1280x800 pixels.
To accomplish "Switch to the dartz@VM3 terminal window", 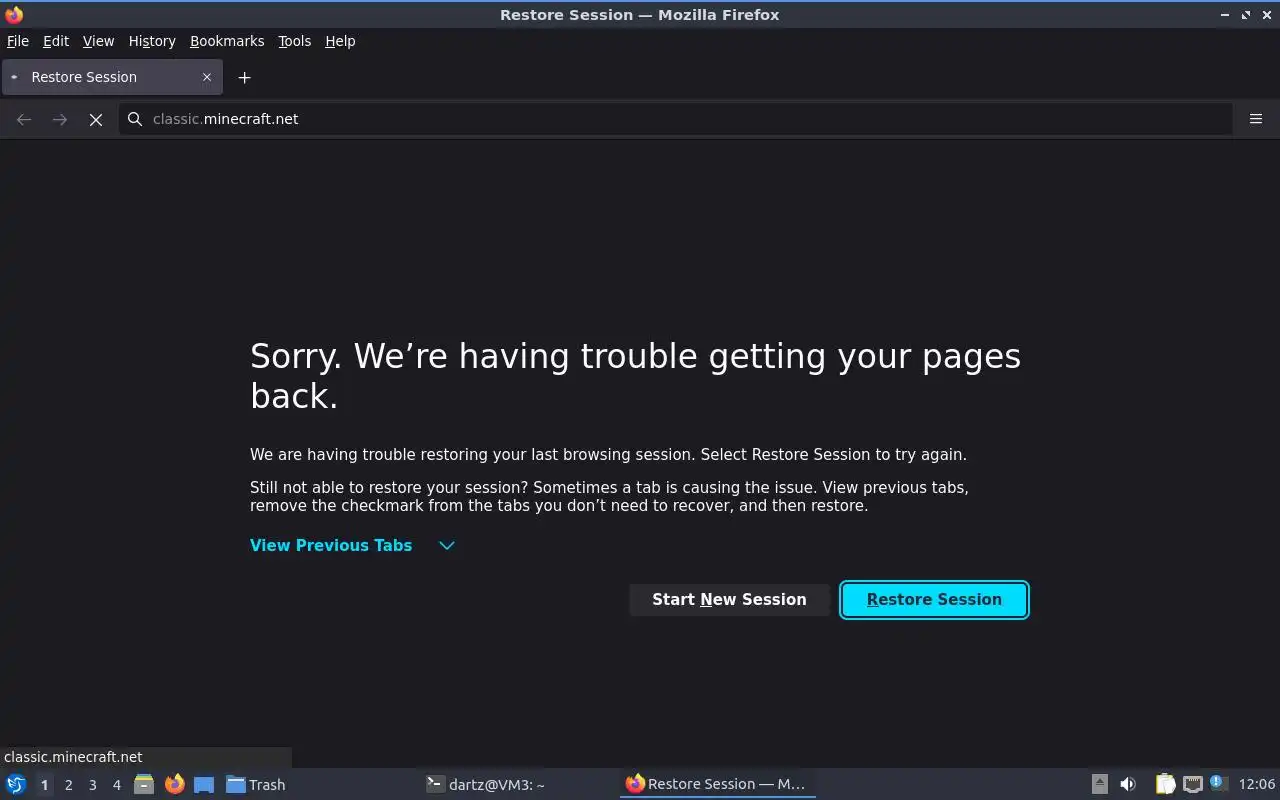I will 517,785.
